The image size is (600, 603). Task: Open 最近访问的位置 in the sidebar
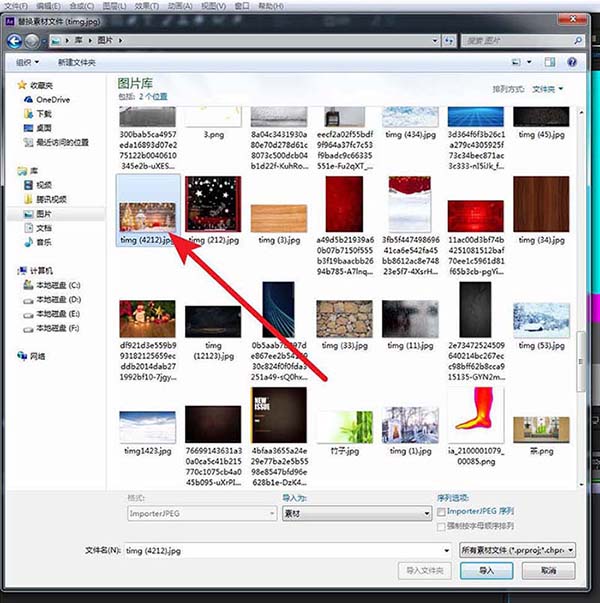56,142
